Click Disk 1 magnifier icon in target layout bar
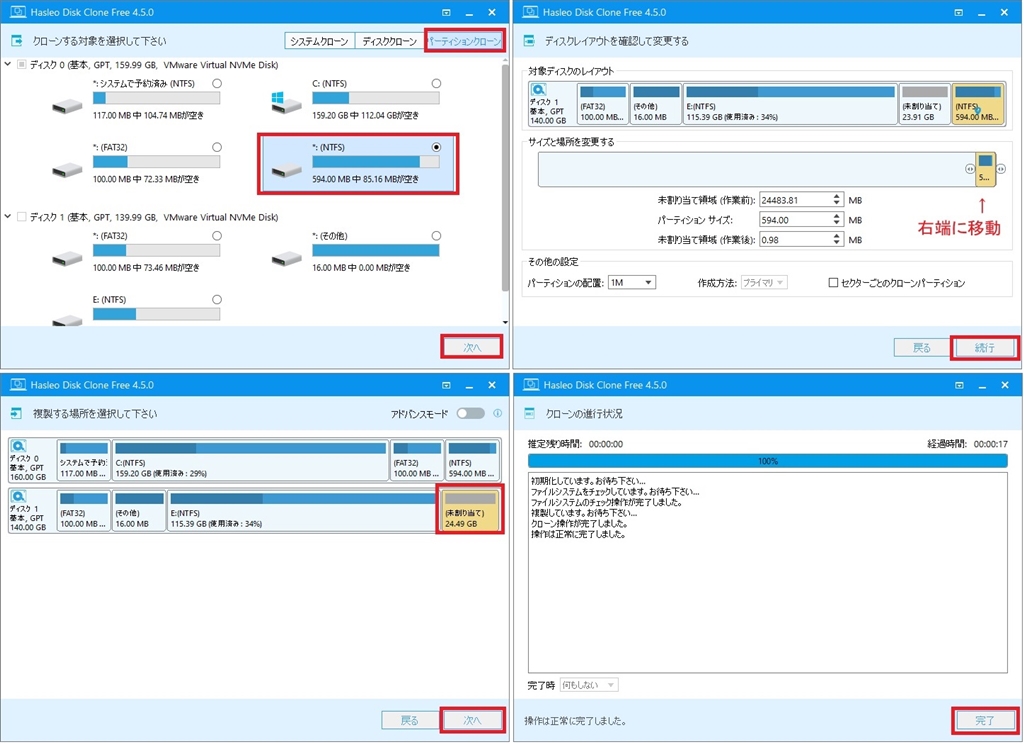The image size is (1024, 744). pyautogui.click(x=538, y=90)
